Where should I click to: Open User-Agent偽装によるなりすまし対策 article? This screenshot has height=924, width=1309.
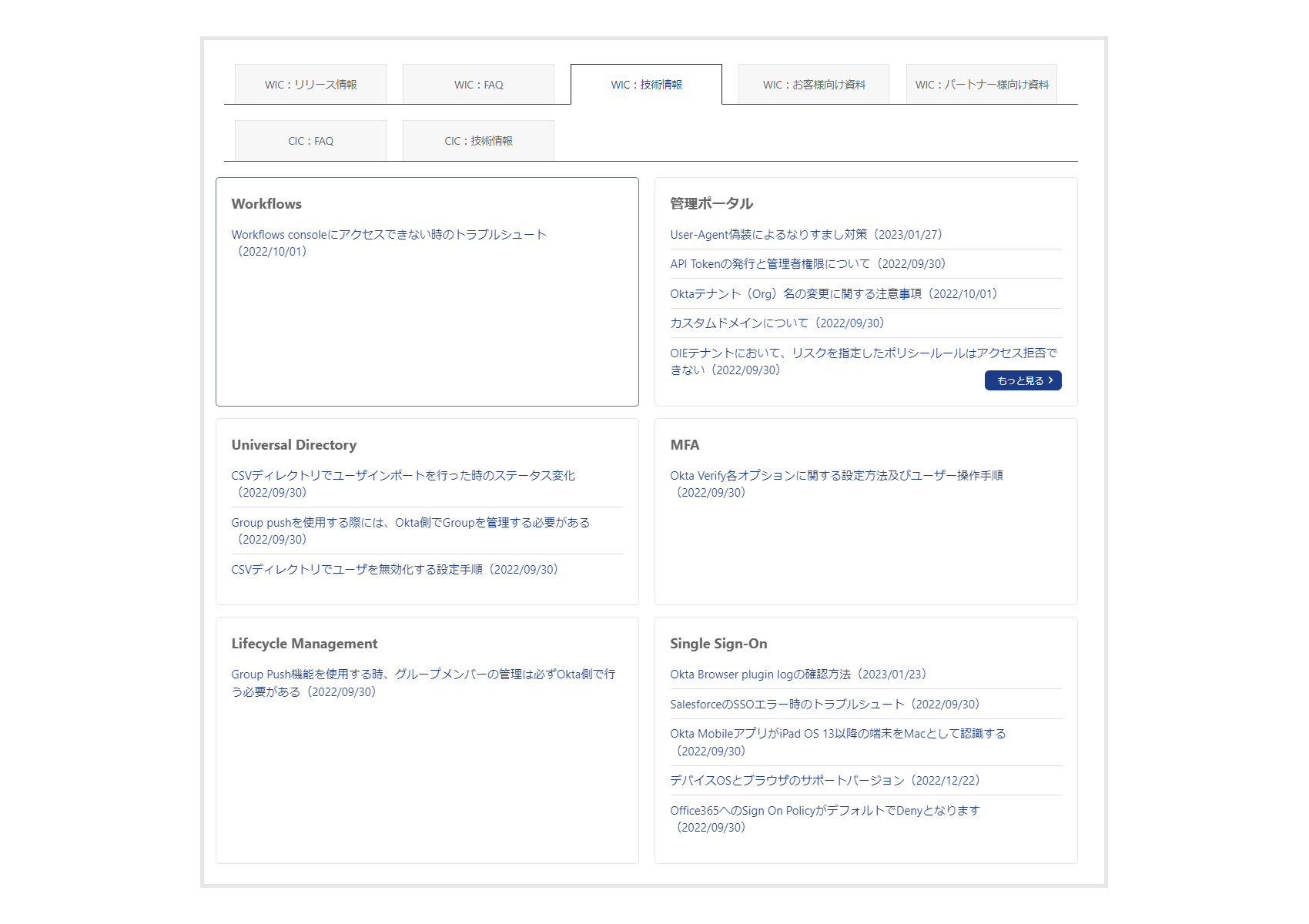[805, 235]
